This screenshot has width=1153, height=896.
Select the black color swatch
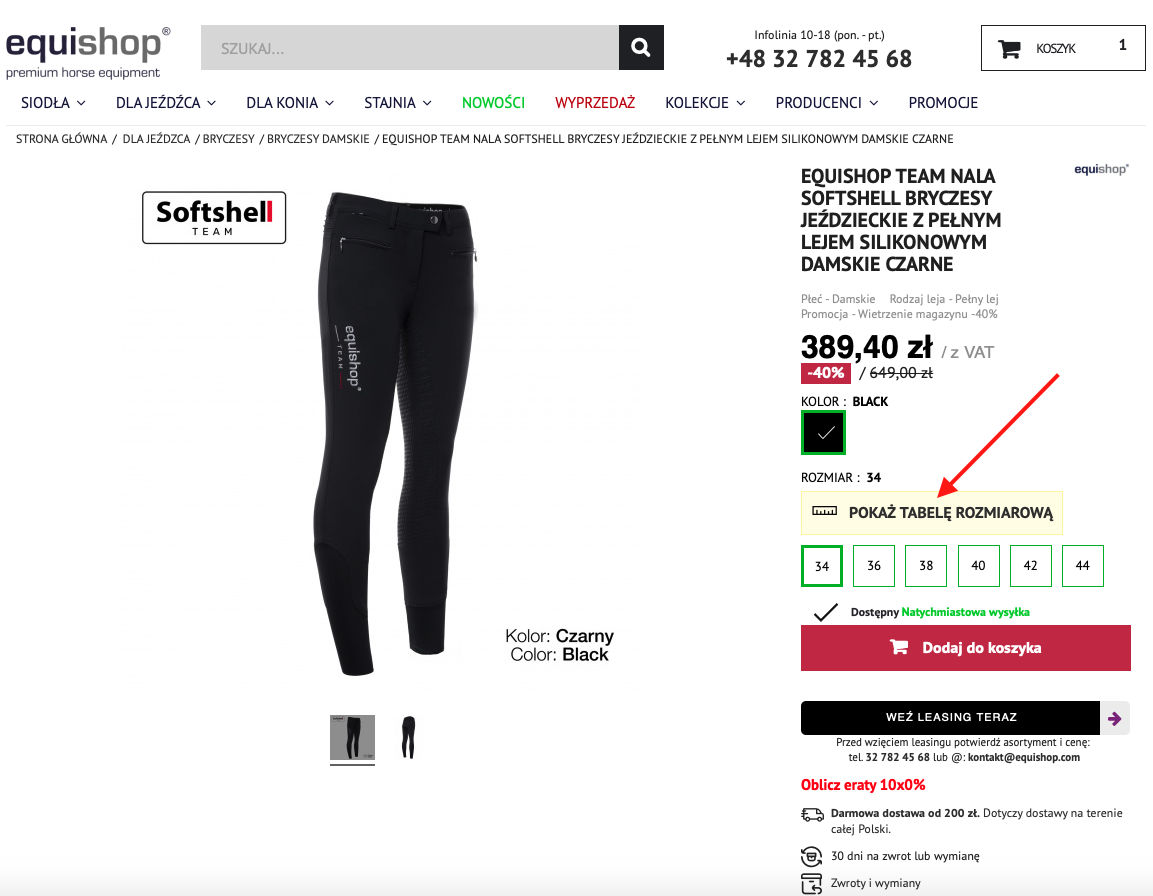tap(824, 433)
